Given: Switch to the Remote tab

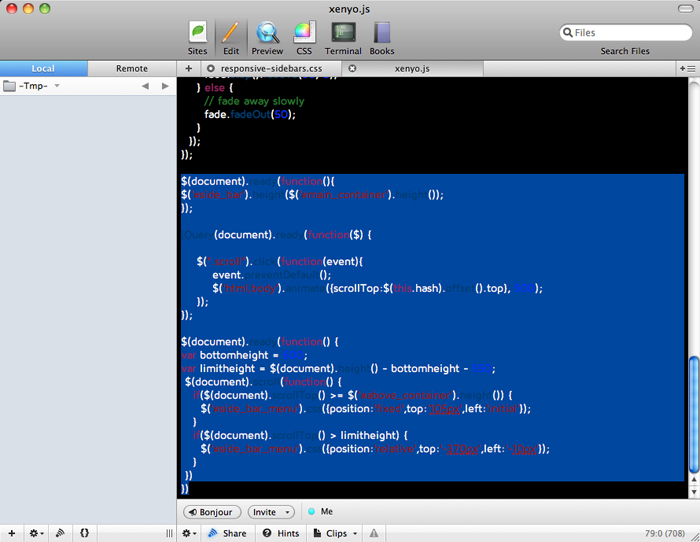Looking at the screenshot, I should [x=132, y=68].
